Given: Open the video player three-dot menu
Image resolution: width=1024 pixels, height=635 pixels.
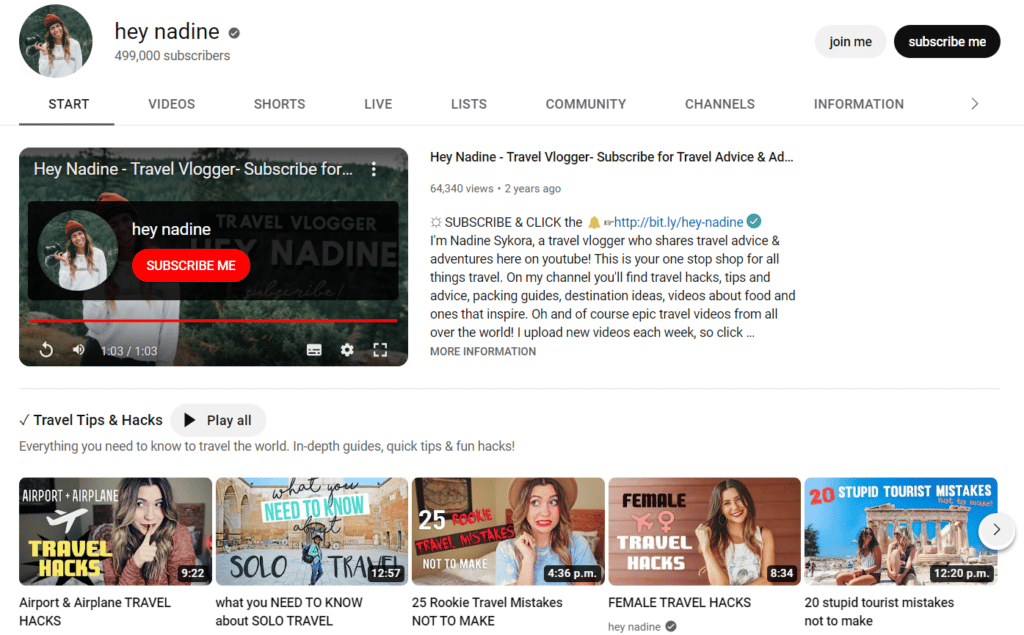Looking at the screenshot, I should 374,169.
